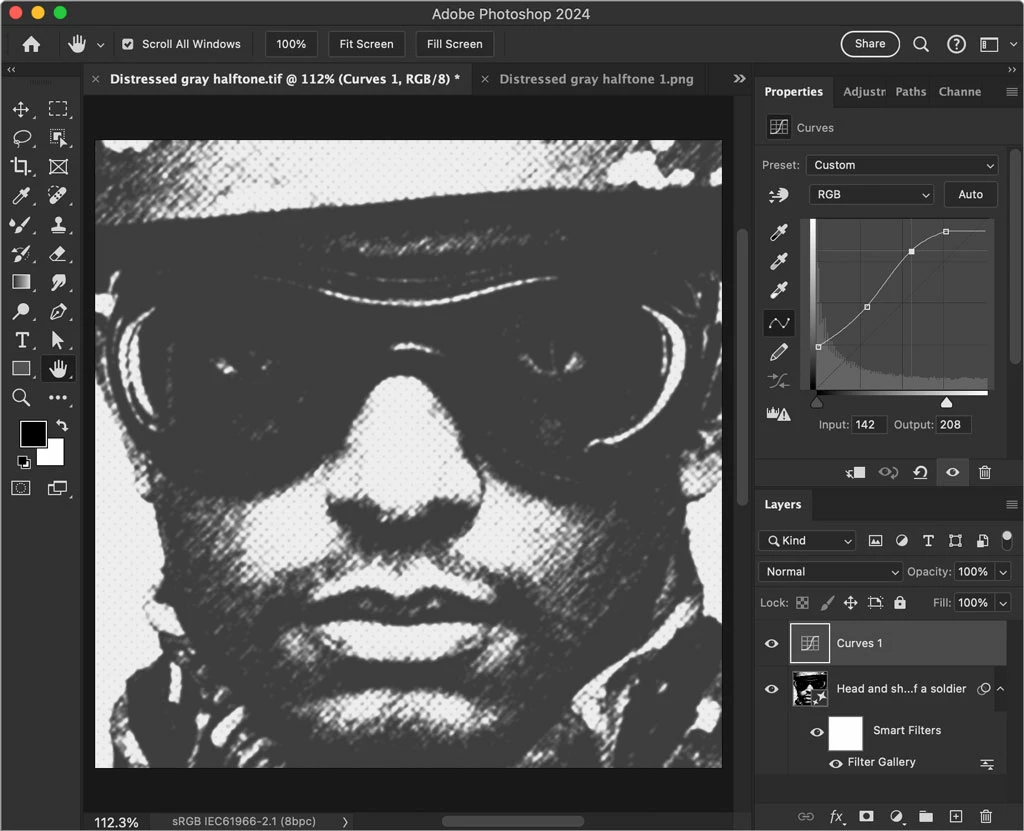The width and height of the screenshot is (1024, 831).
Task: Hide the Curves 1 layer
Action: (771, 644)
